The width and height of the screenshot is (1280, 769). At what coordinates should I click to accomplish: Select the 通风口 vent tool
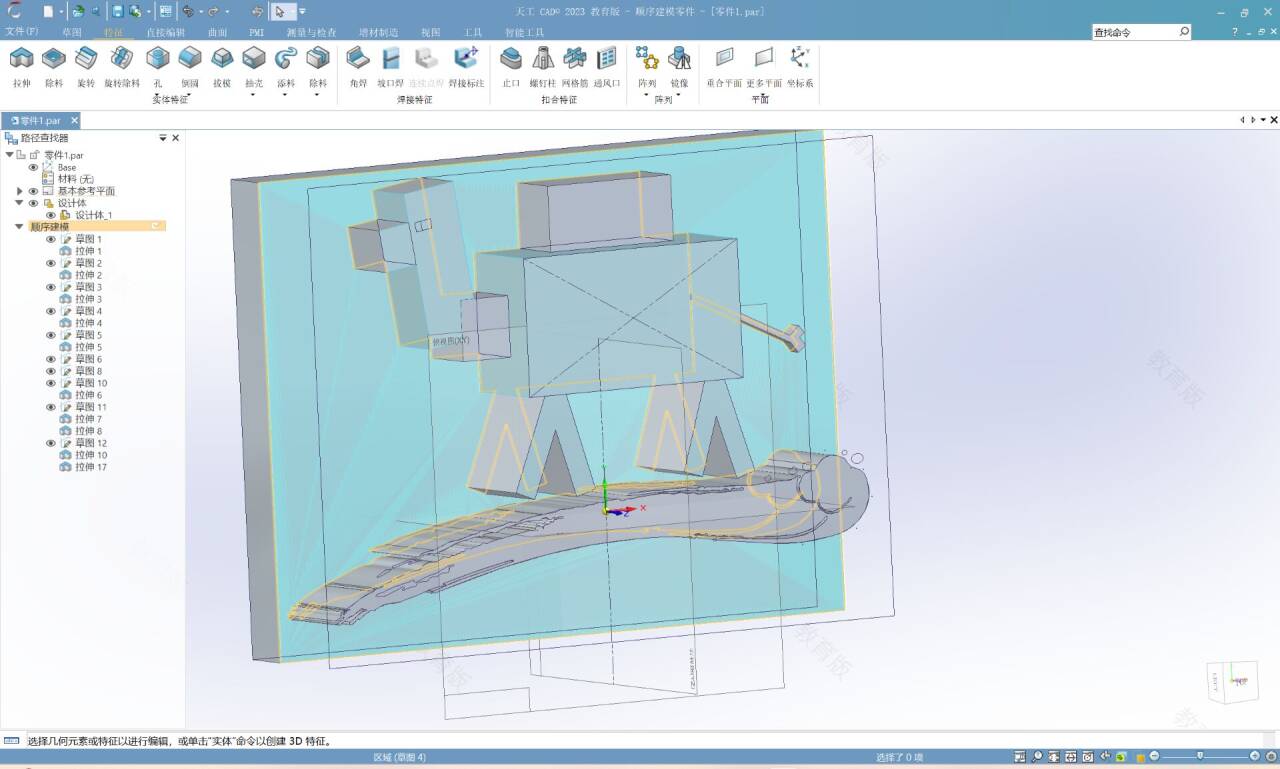[607, 67]
